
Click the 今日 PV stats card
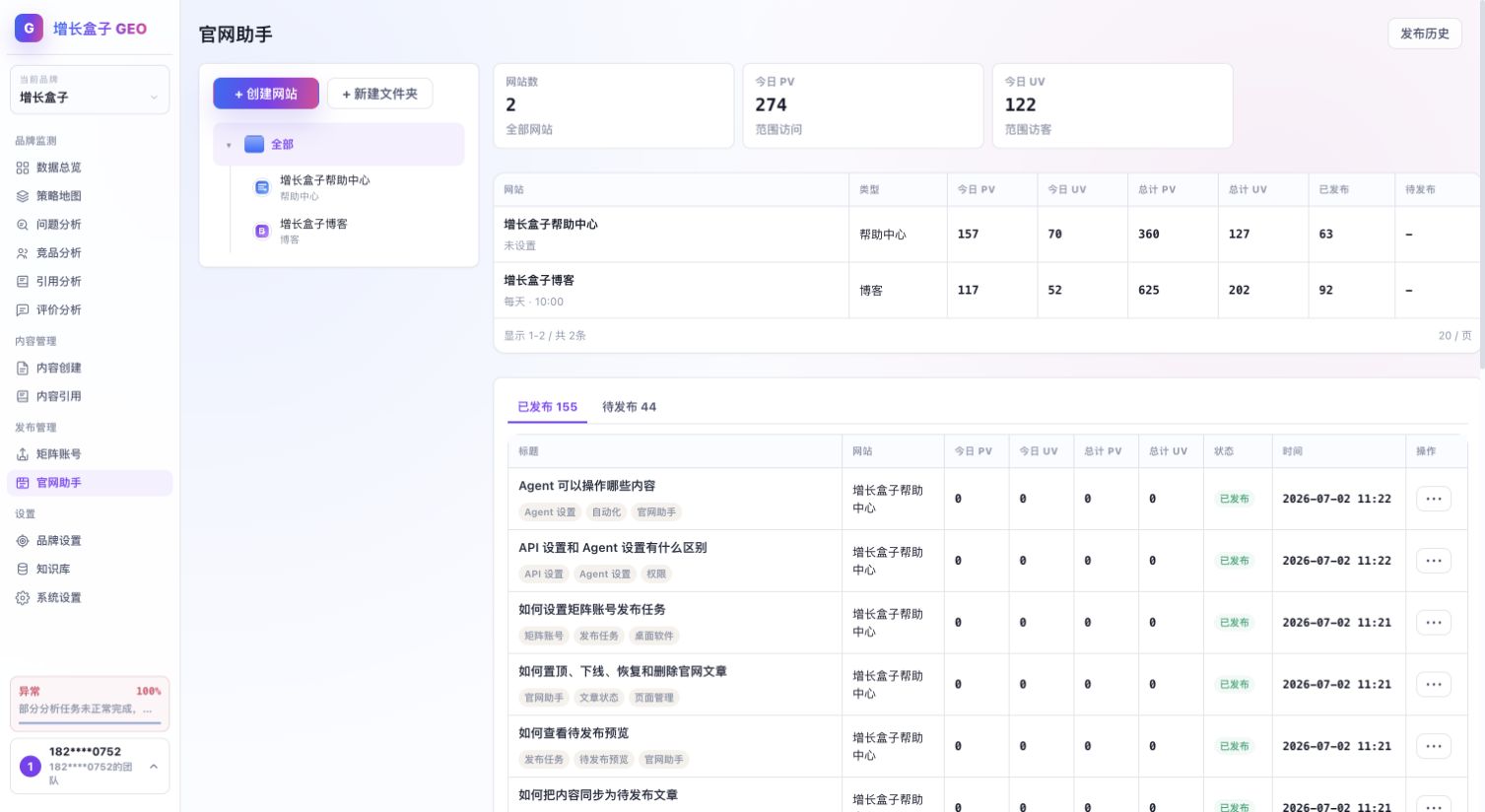[863, 105]
